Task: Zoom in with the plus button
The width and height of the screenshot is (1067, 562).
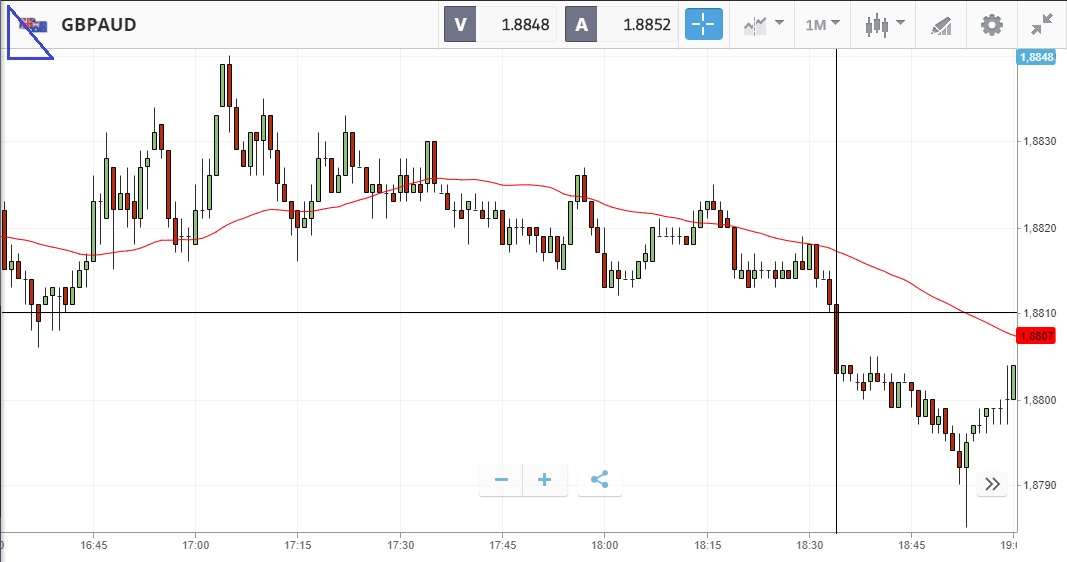Action: 545,480
